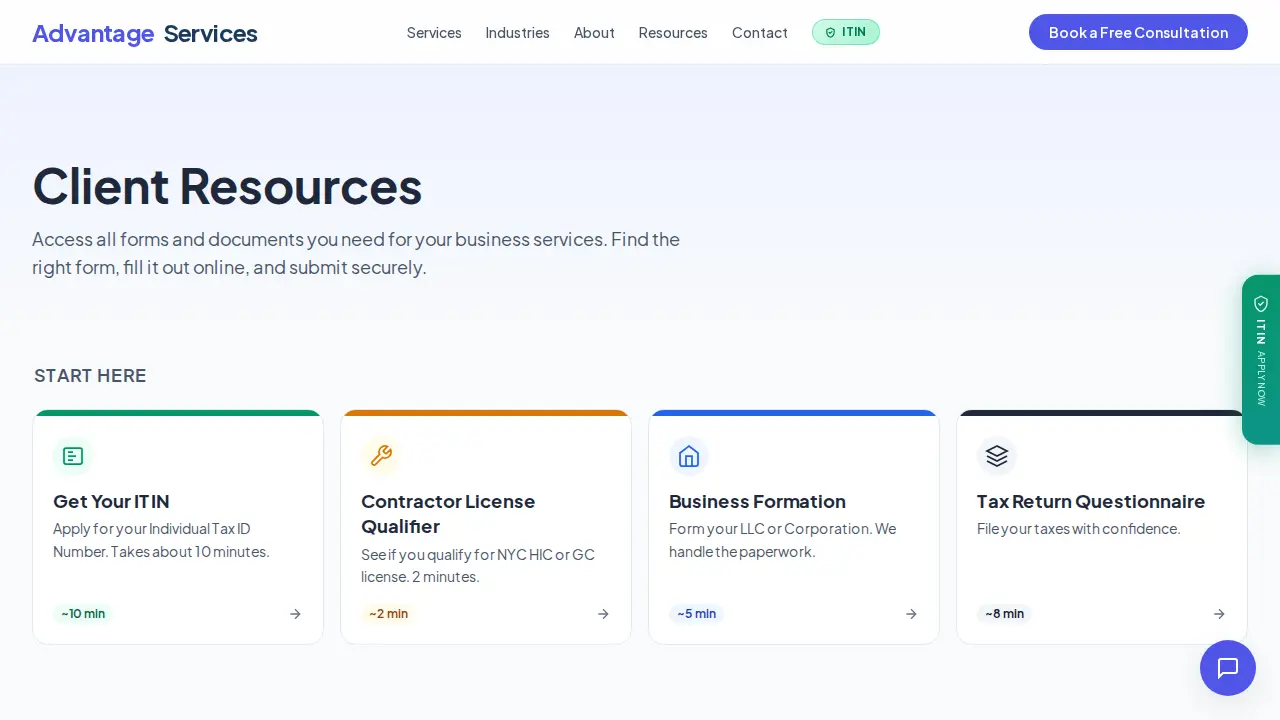The image size is (1280, 720).
Task: Click the Client Resources heading
Action: (227, 186)
